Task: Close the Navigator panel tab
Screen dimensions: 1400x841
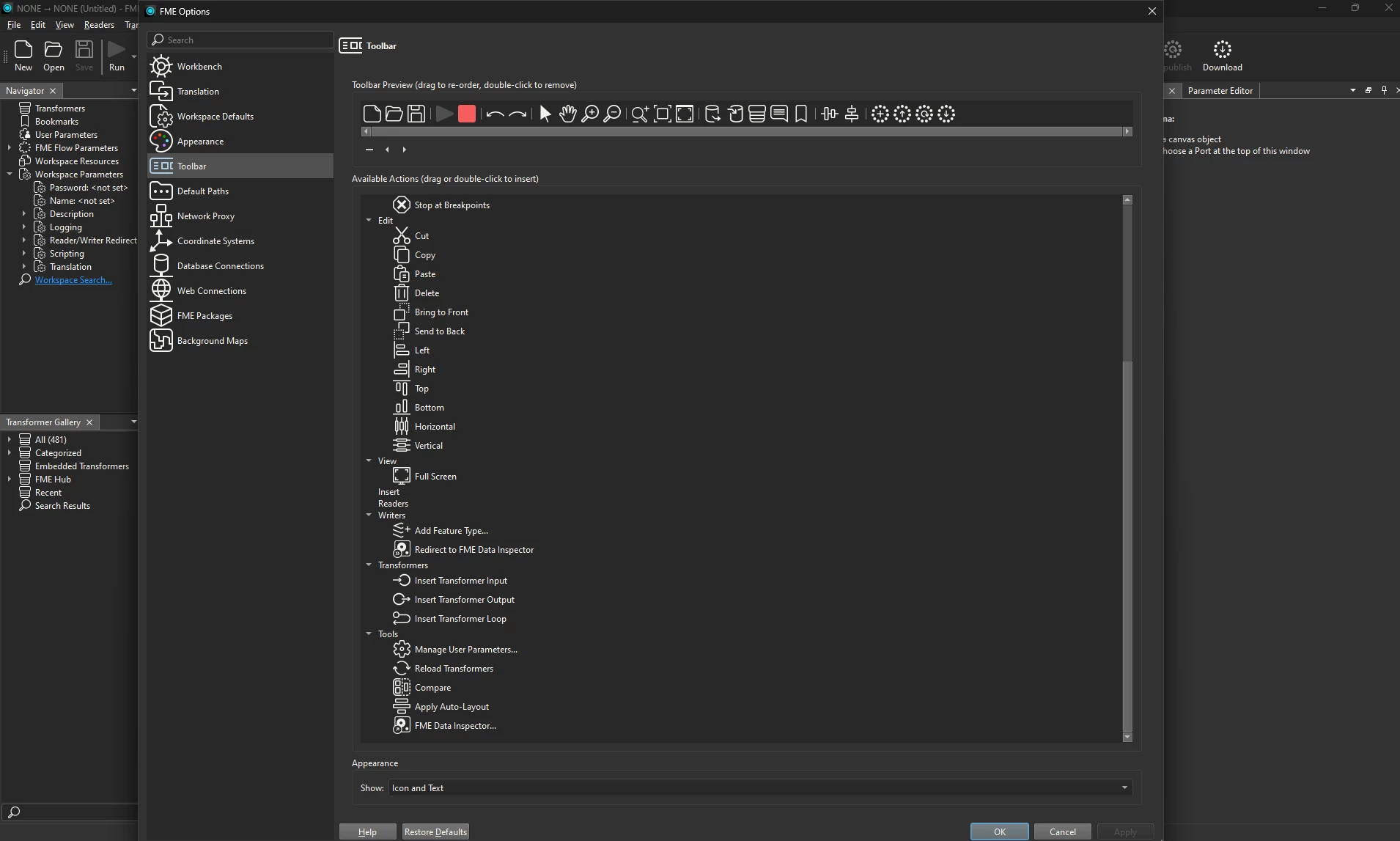Action: tap(53, 91)
